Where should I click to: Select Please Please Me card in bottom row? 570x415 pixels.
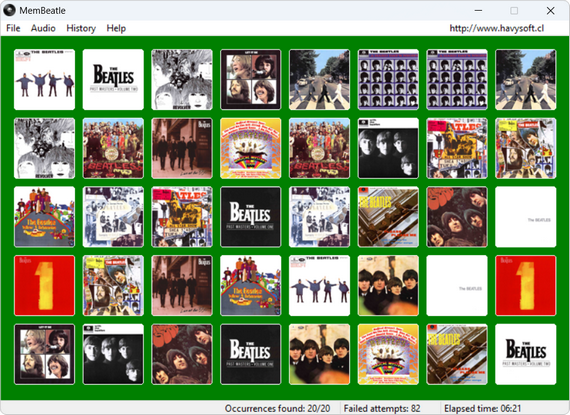[457, 354]
